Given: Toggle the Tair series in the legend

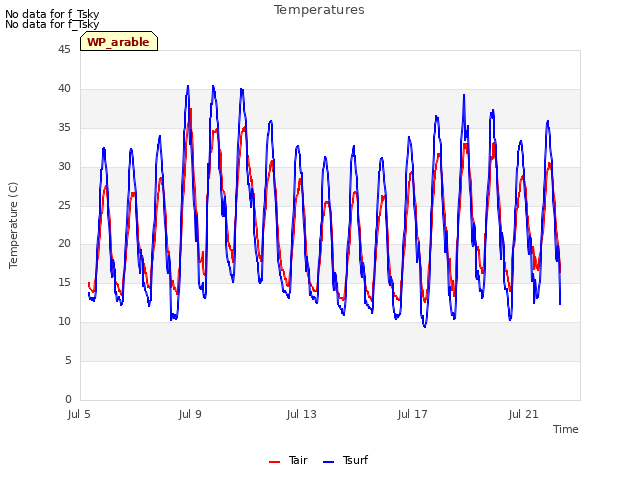Looking at the screenshot, I should point(288,460).
